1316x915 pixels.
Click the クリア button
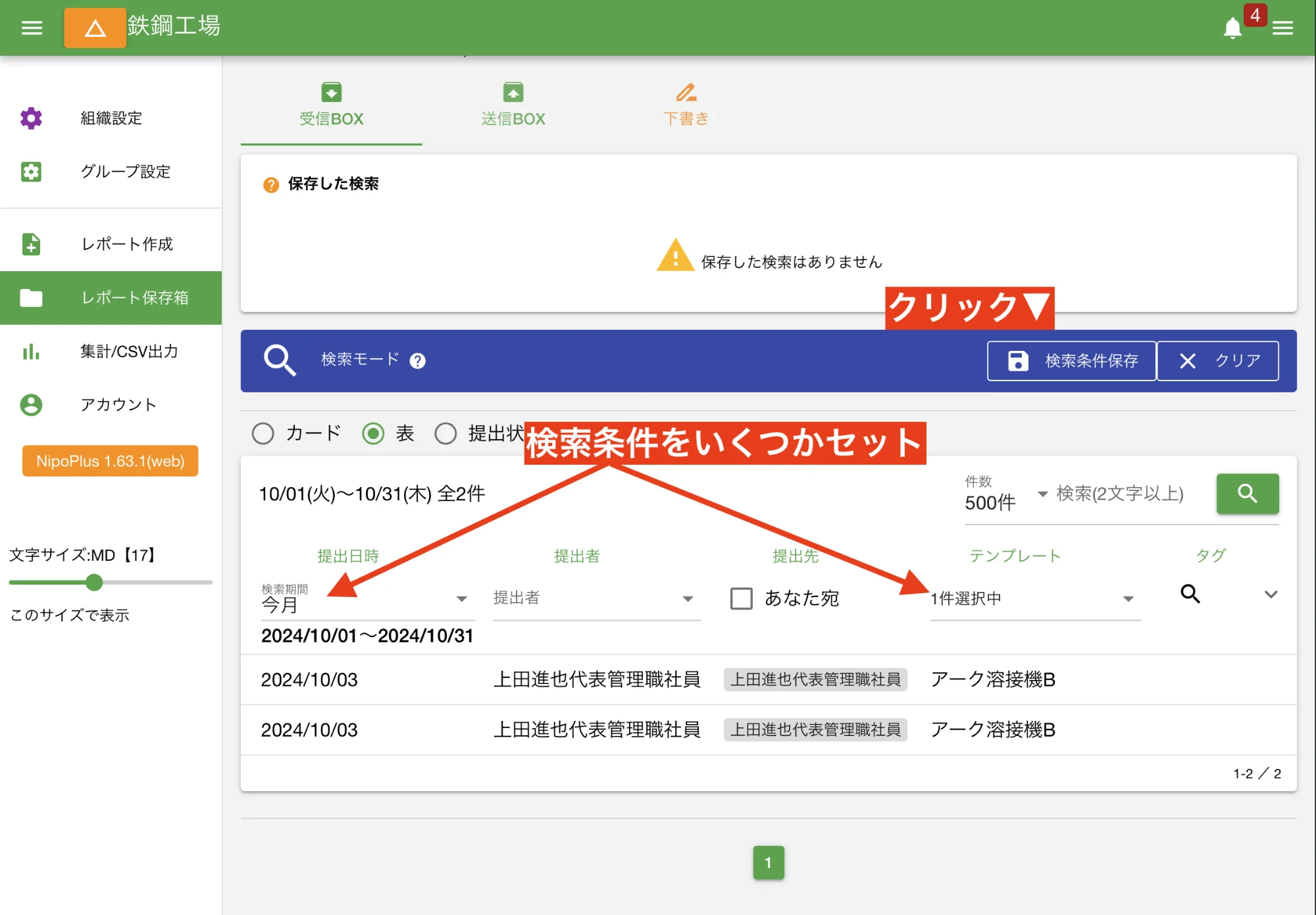point(1218,361)
